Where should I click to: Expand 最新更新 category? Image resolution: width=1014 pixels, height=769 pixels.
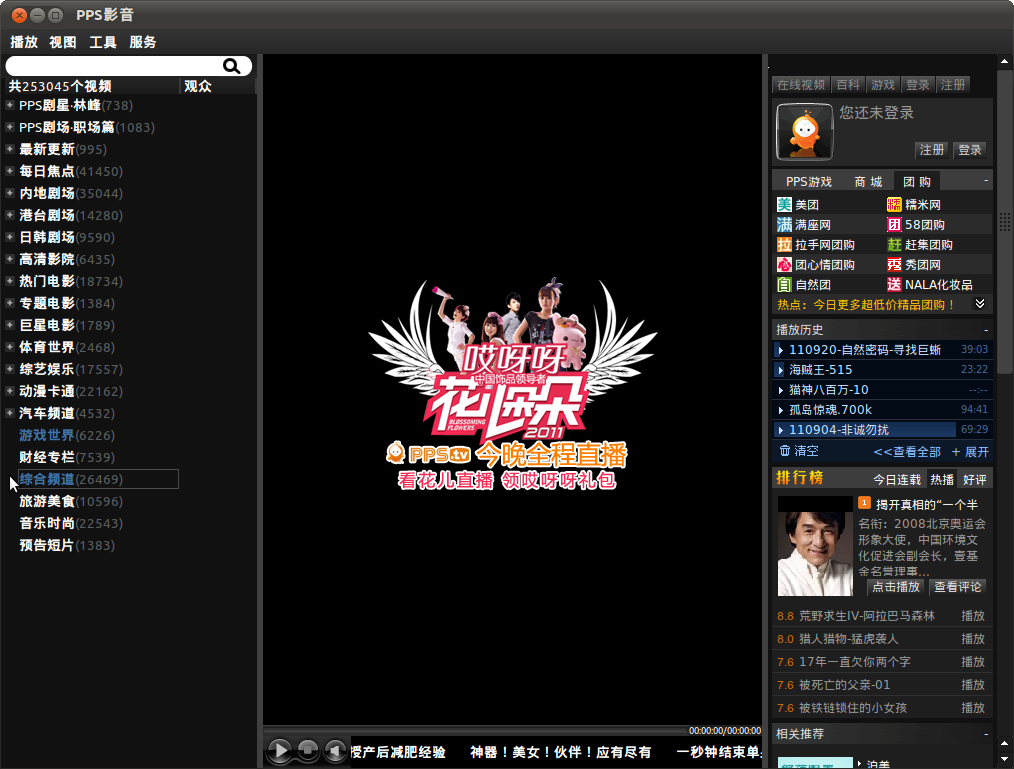click(10, 149)
